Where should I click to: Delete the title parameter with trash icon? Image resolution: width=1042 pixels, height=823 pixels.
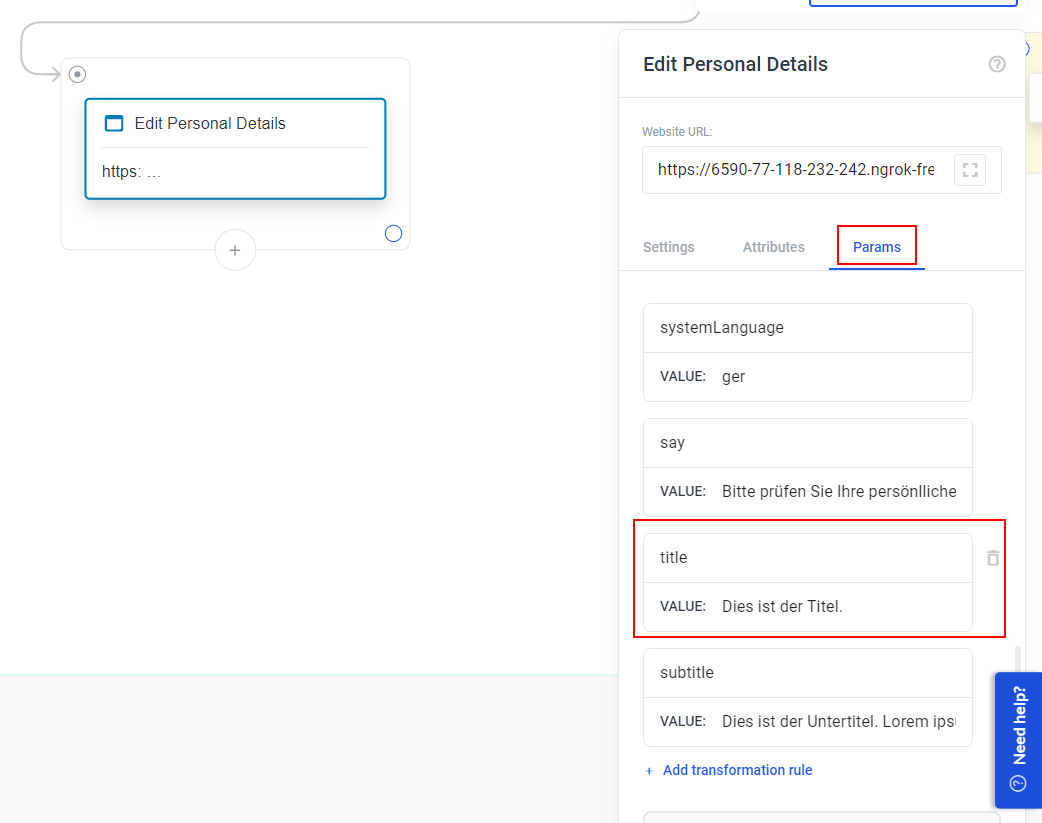tap(993, 558)
